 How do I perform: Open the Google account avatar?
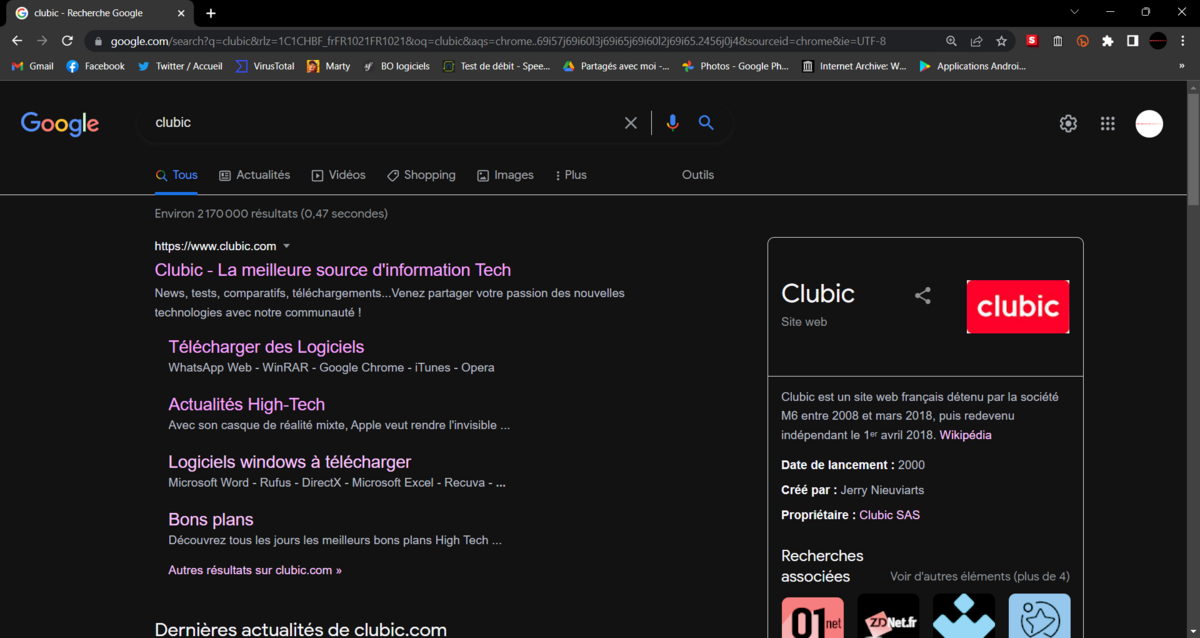tap(1149, 124)
